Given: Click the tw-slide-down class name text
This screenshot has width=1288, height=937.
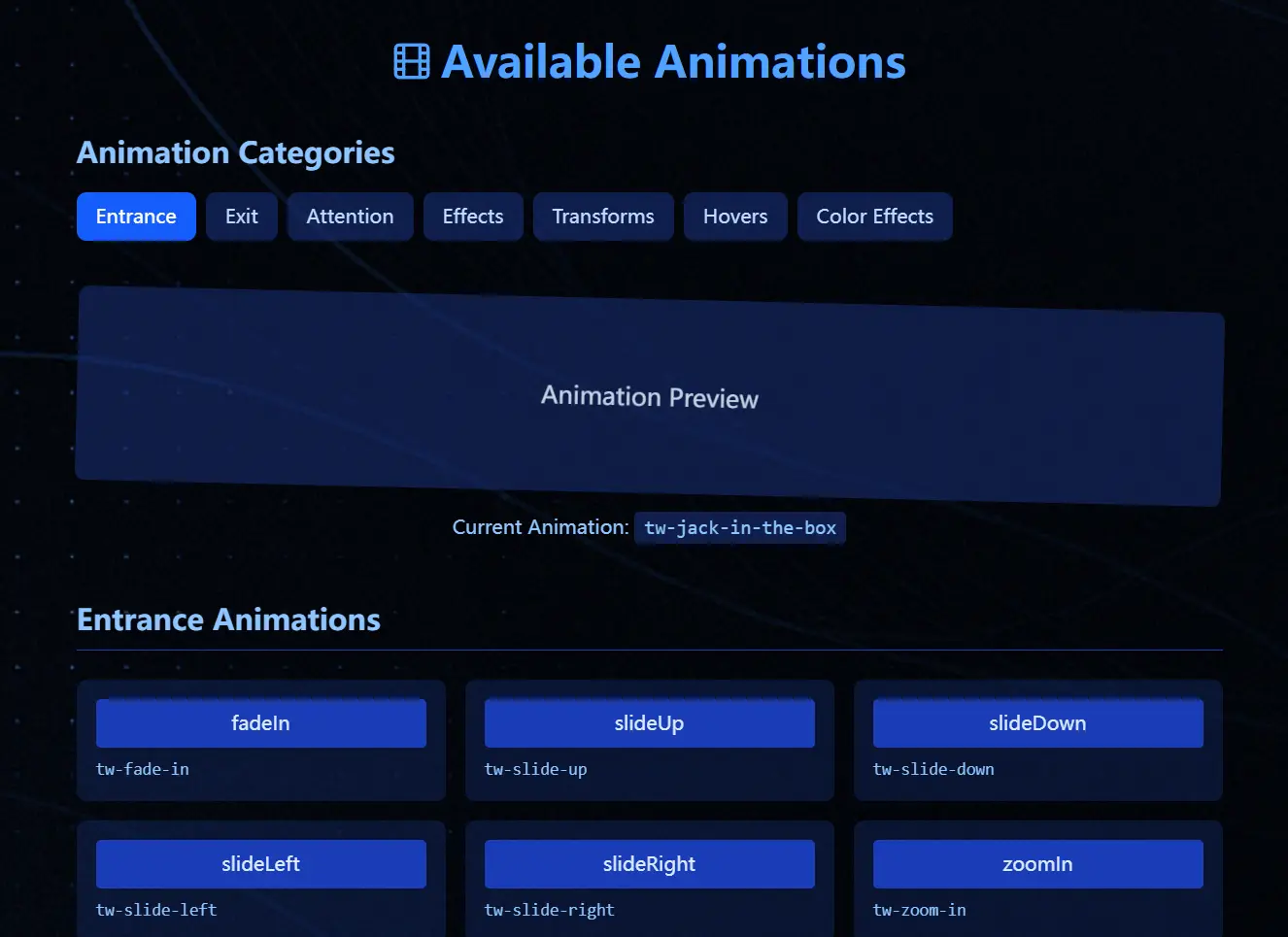Looking at the screenshot, I should pos(933,769).
